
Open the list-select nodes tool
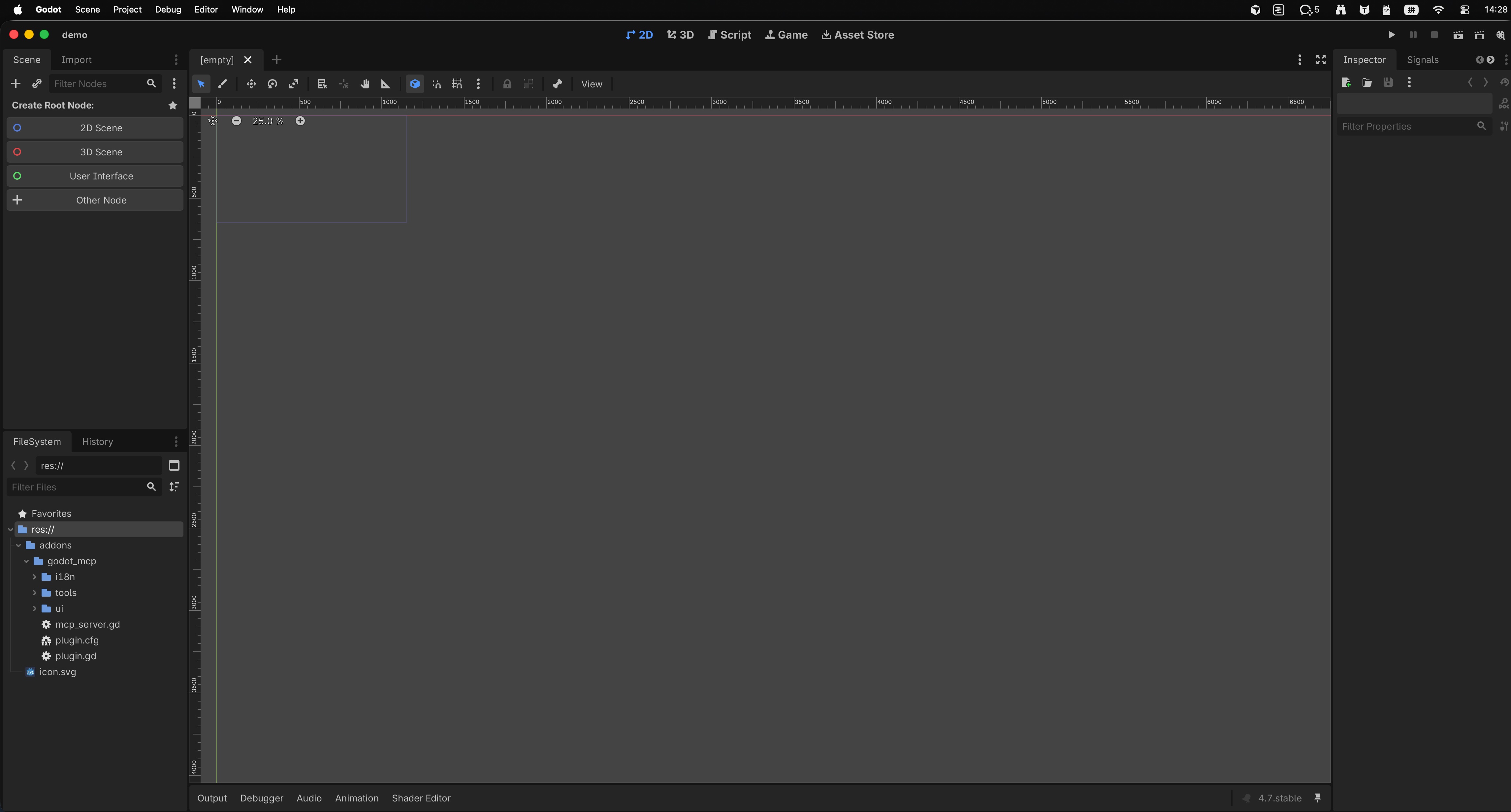tap(322, 84)
